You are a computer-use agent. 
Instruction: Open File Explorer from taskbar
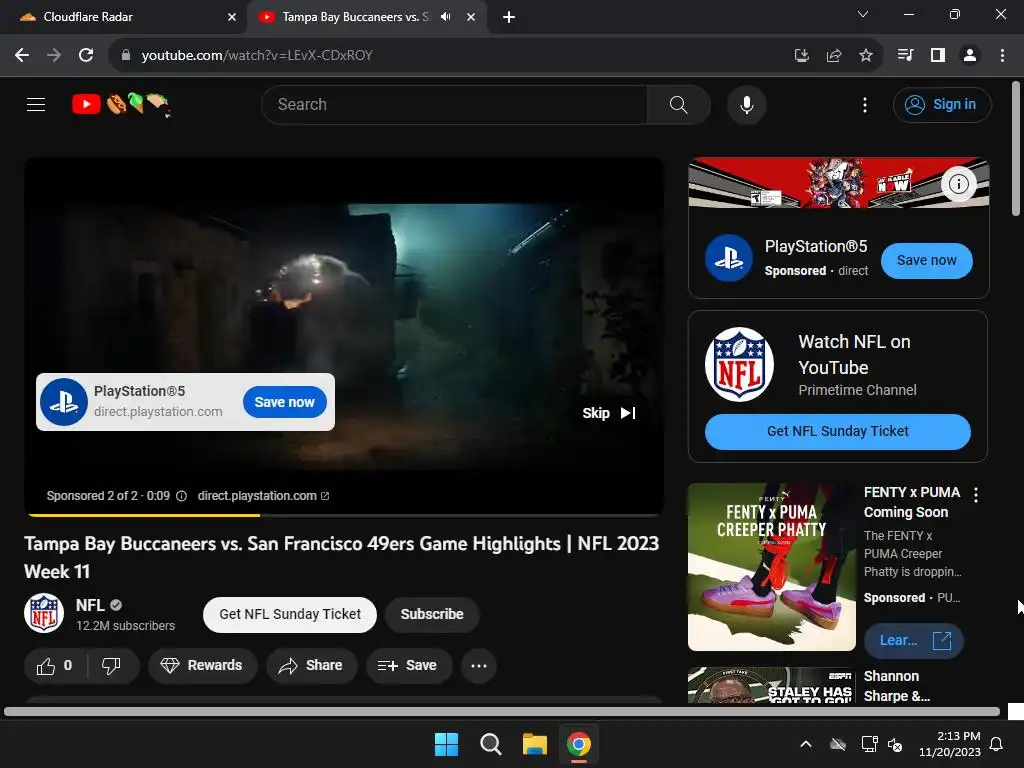click(x=535, y=744)
